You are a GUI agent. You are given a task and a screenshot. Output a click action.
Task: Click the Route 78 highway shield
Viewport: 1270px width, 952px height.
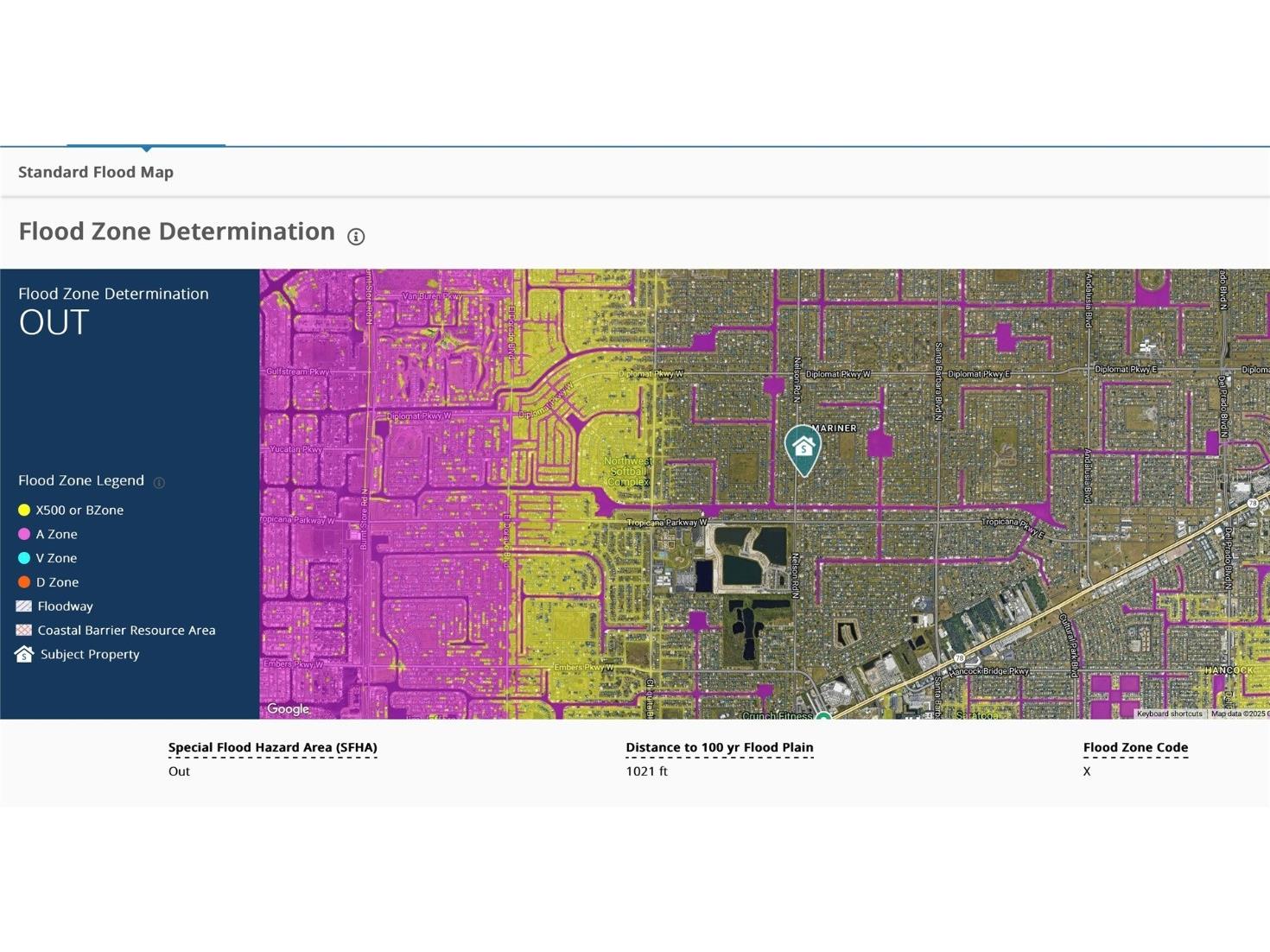pos(959,658)
